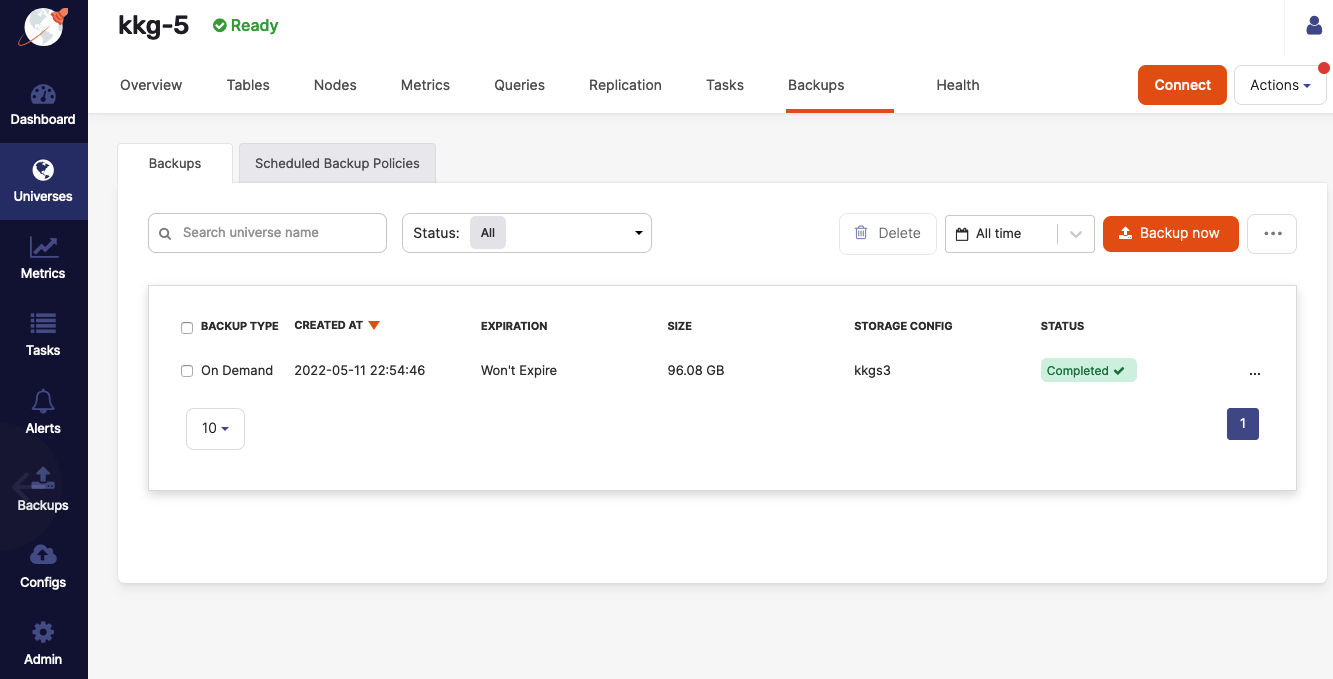Go to page 1 of backups
The height and width of the screenshot is (679, 1333).
(x=1243, y=424)
